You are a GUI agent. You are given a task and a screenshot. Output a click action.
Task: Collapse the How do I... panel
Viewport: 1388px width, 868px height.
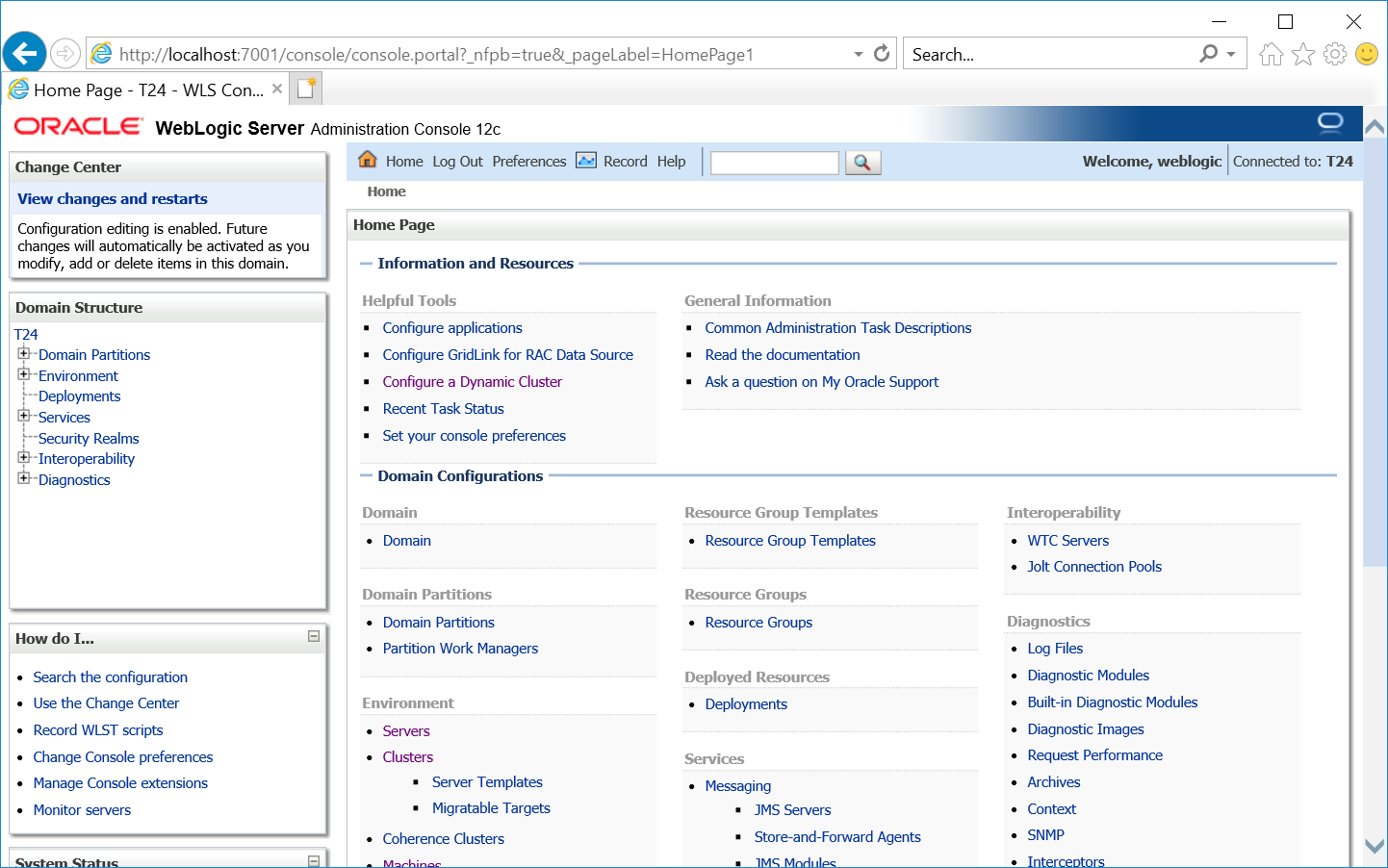(314, 636)
